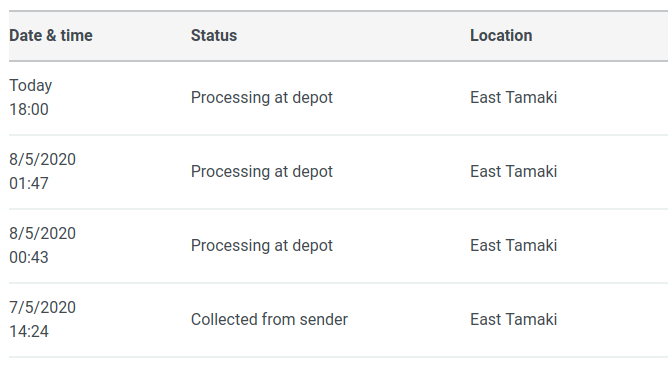
Task: Click East Tamaki in the 00:43 row
Action: click(x=513, y=245)
